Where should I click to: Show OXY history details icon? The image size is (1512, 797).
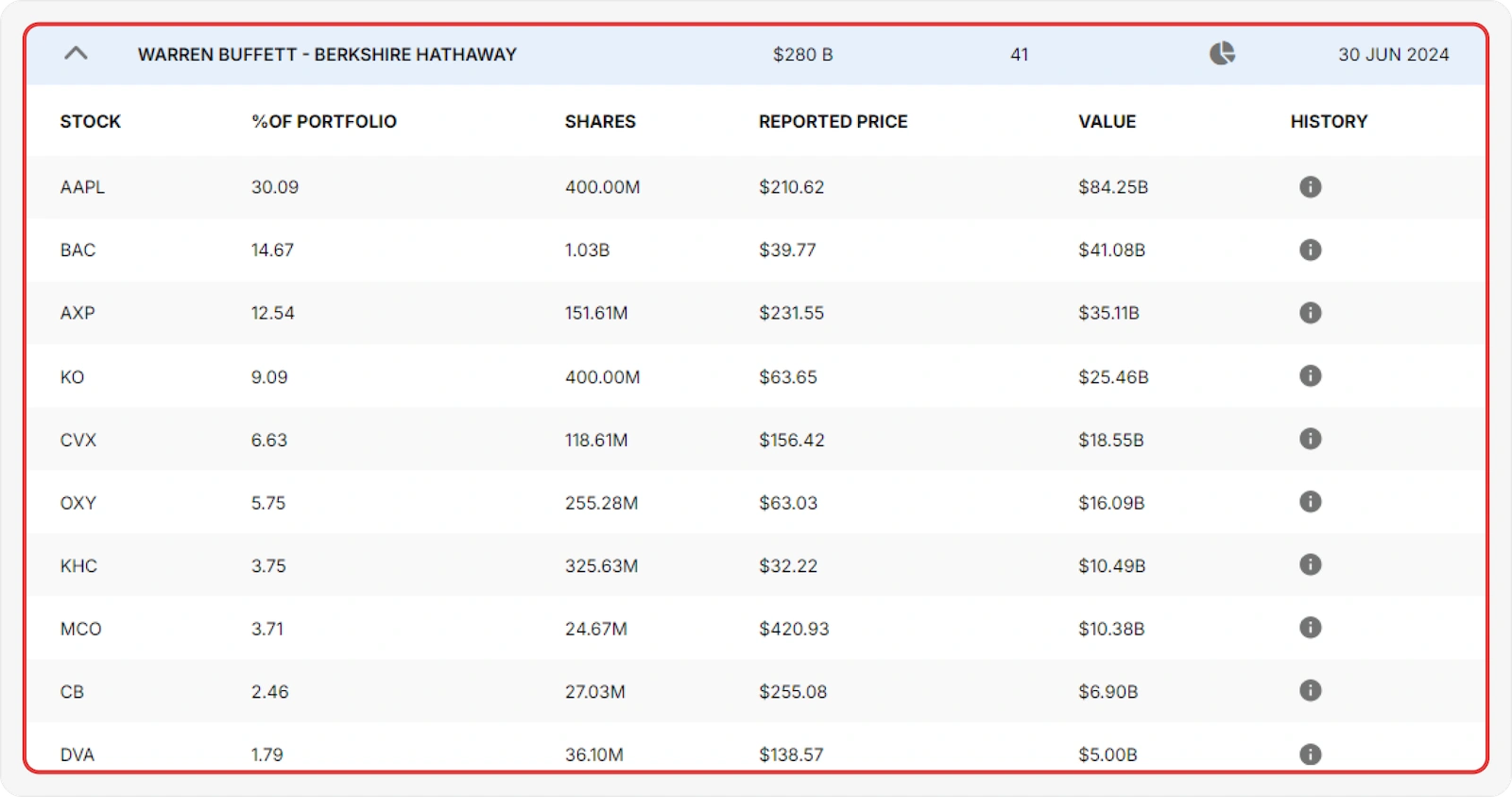(1310, 502)
